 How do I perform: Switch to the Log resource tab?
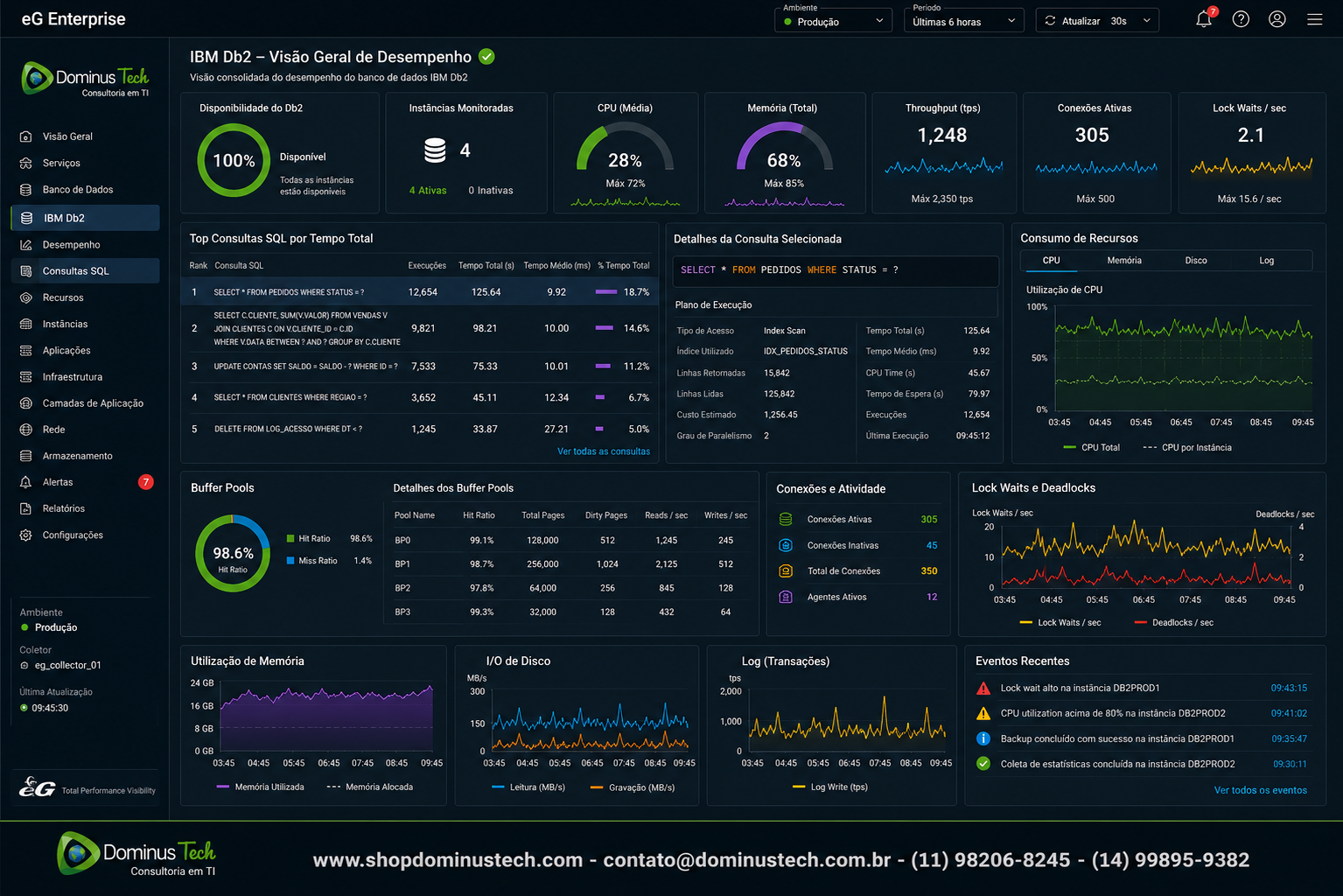pyautogui.click(x=1267, y=261)
